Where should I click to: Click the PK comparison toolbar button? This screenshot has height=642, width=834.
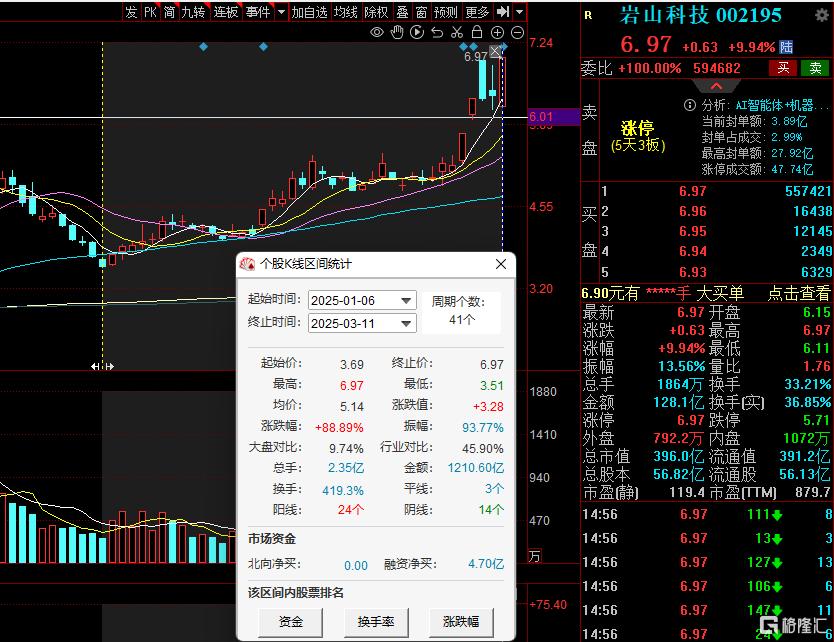click(x=151, y=12)
